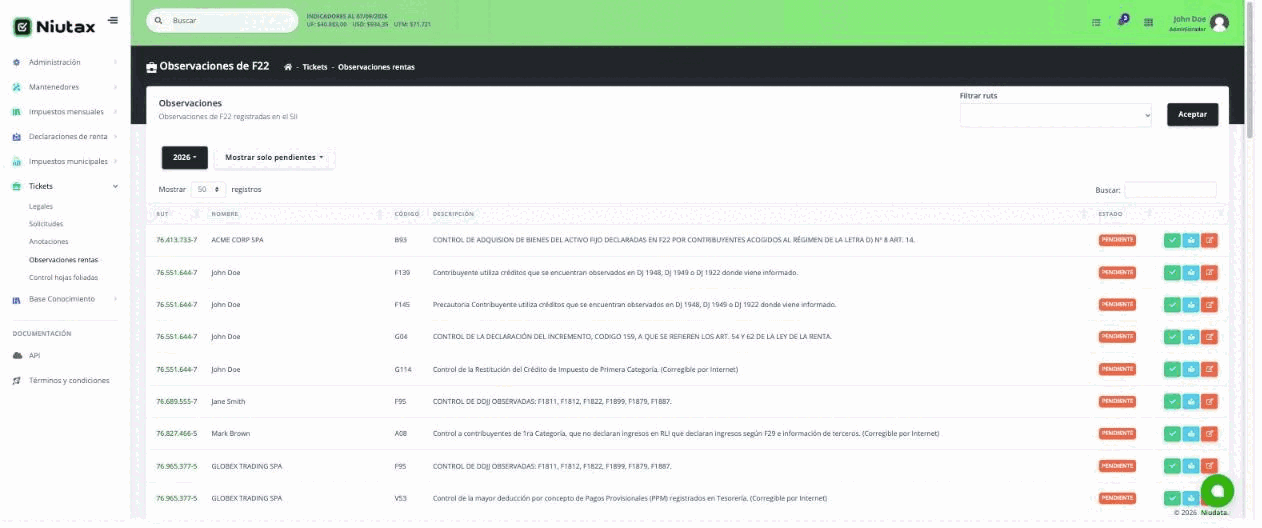The height and width of the screenshot is (528, 1262).
Task: Open RUT link 76.413.733-7
Action: tap(177, 240)
